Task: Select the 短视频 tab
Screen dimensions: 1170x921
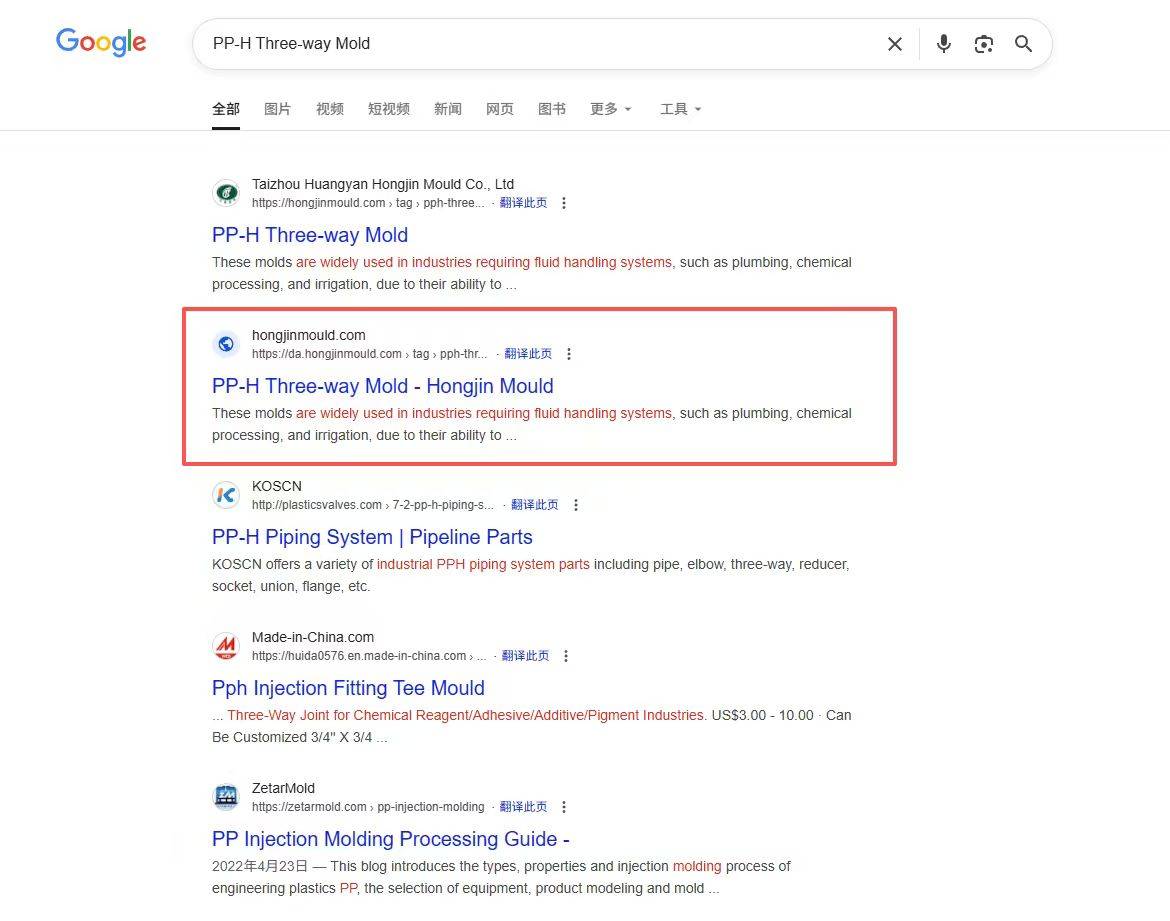Action: (x=388, y=109)
